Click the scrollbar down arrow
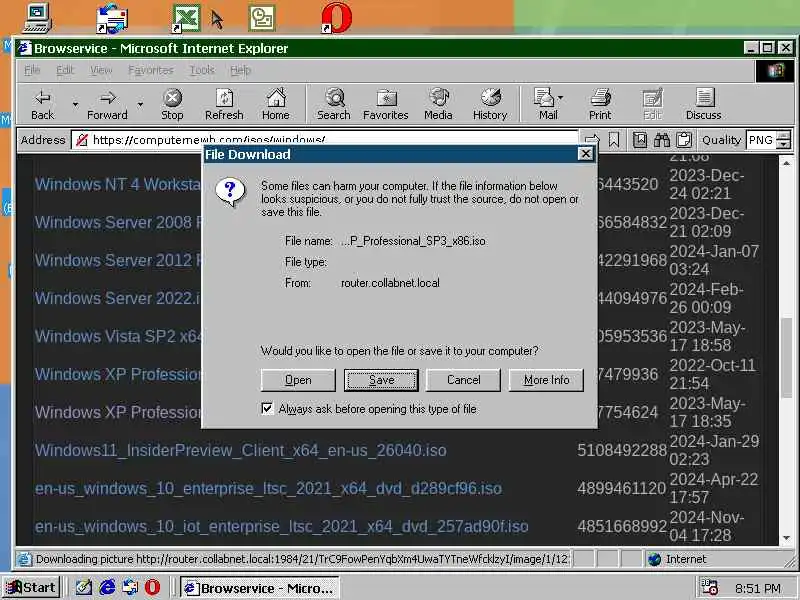The width and height of the screenshot is (800, 600). coord(786,538)
